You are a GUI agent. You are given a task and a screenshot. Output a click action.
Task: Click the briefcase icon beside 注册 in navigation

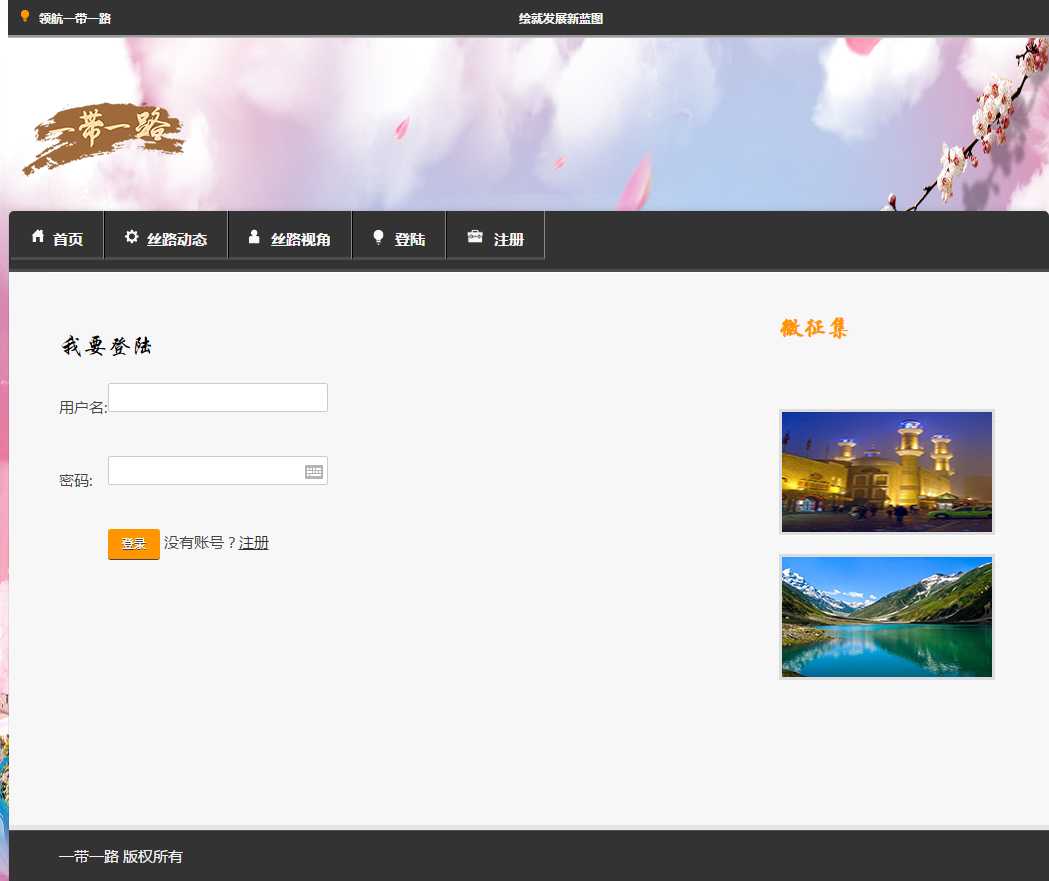pos(475,237)
